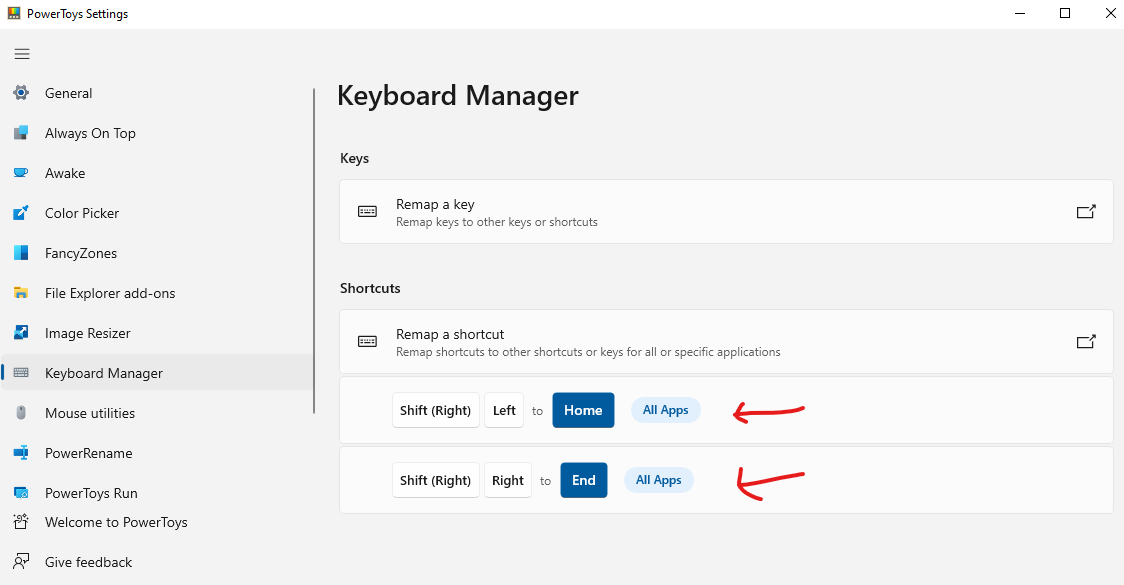
Task: Click the General gear icon
Action: [x=22, y=92]
